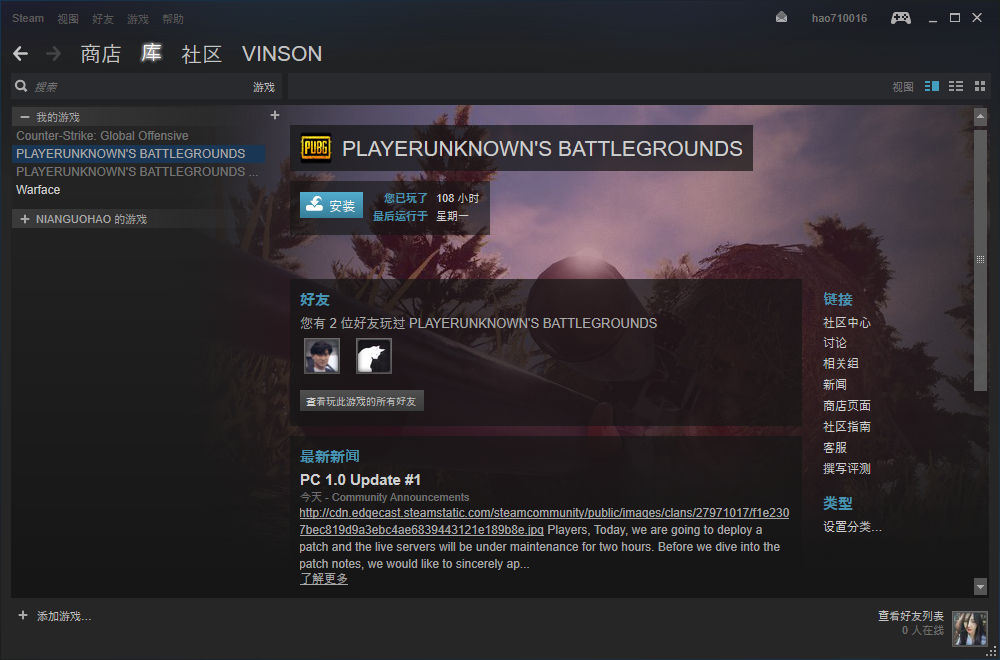Click the 好友 section heading

coord(315,299)
